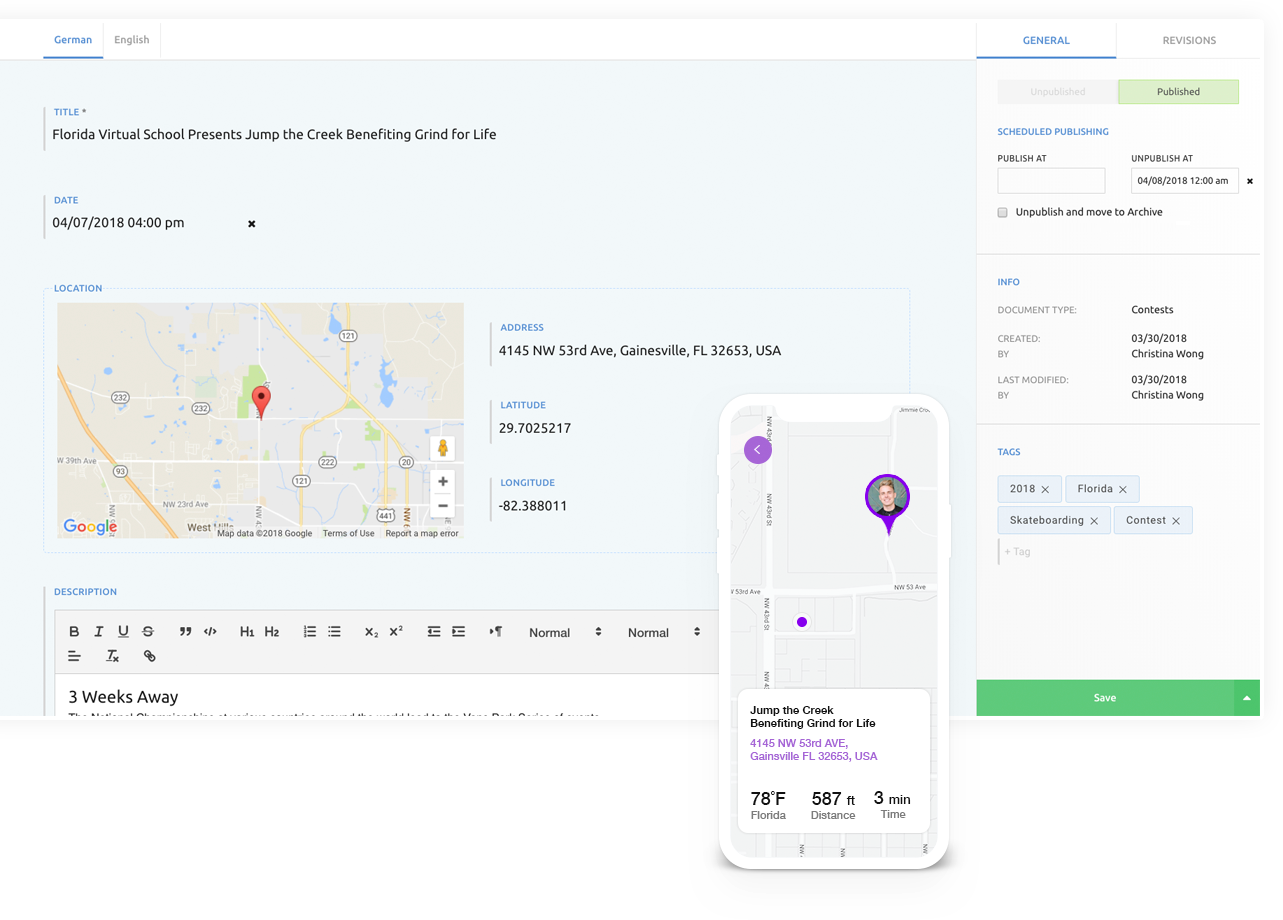1283x920 pixels.
Task: Expand the Save options arrow
Action: (x=1247, y=698)
